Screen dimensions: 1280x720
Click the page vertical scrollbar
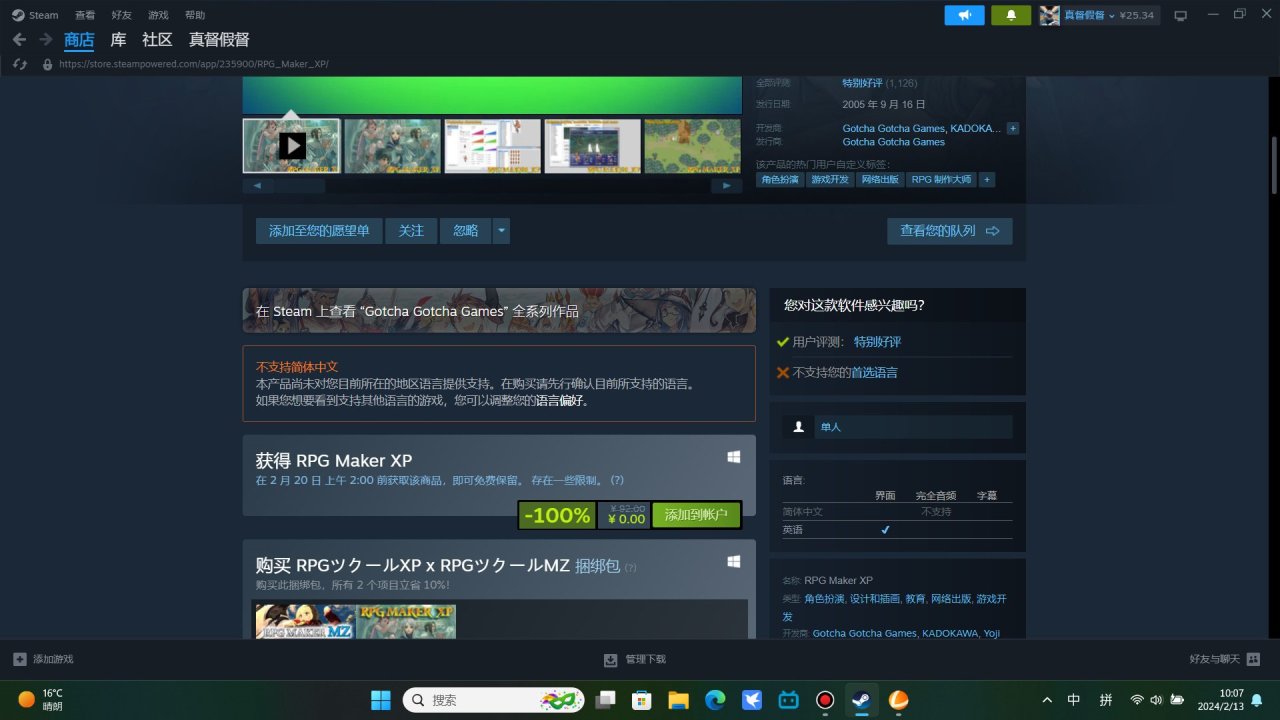tap(1274, 165)
